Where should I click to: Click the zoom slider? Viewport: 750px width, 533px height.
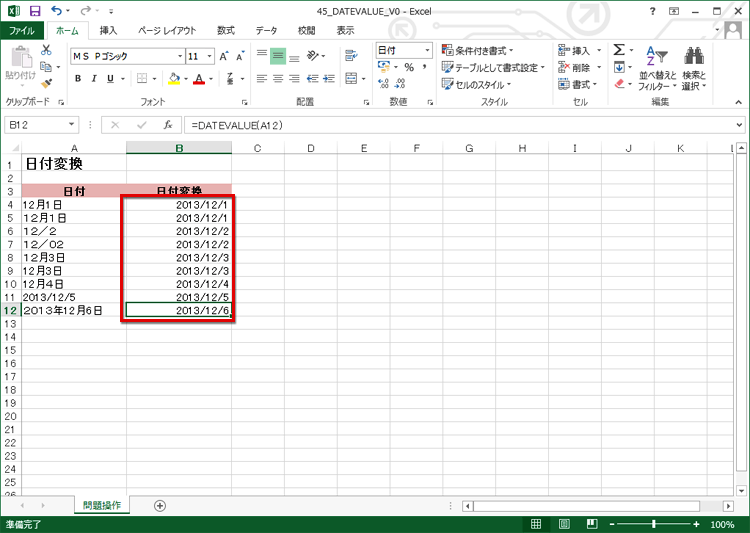coord(653,524)
